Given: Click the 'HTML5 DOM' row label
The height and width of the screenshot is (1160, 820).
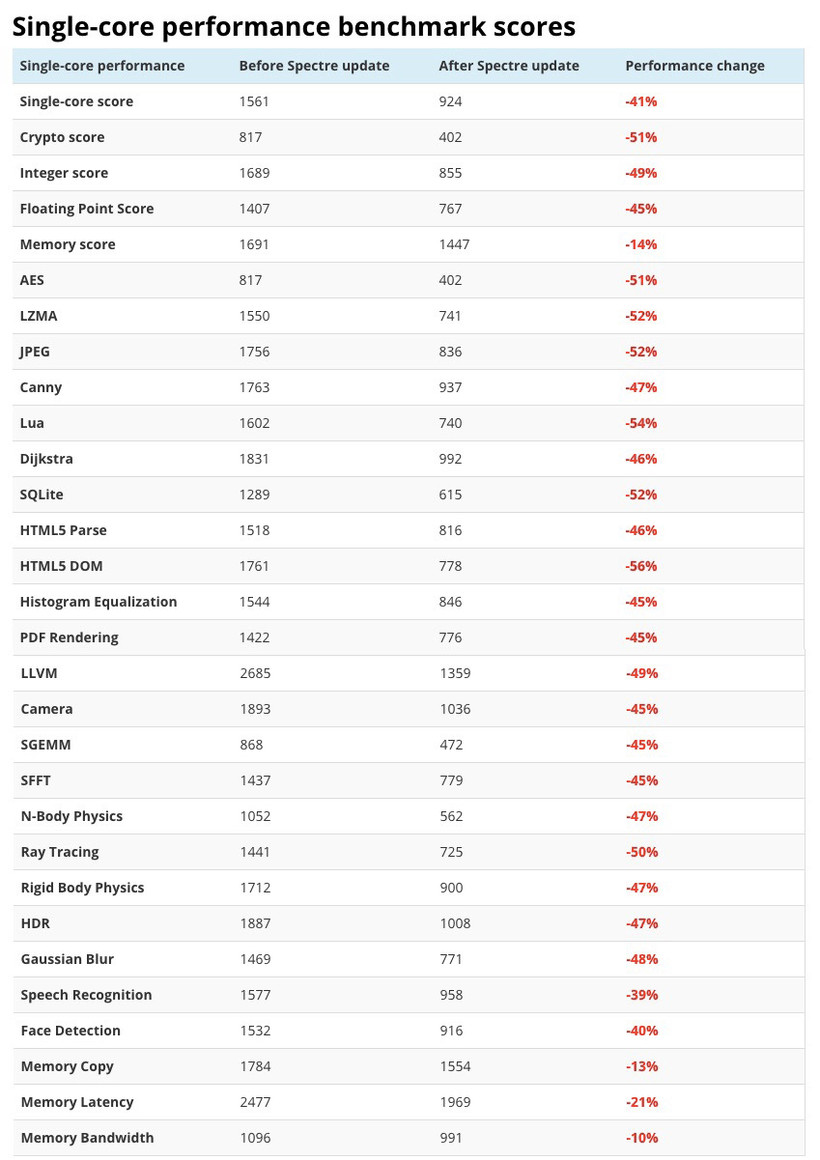Looking at the screenshot, I should [x=61, y=566].
